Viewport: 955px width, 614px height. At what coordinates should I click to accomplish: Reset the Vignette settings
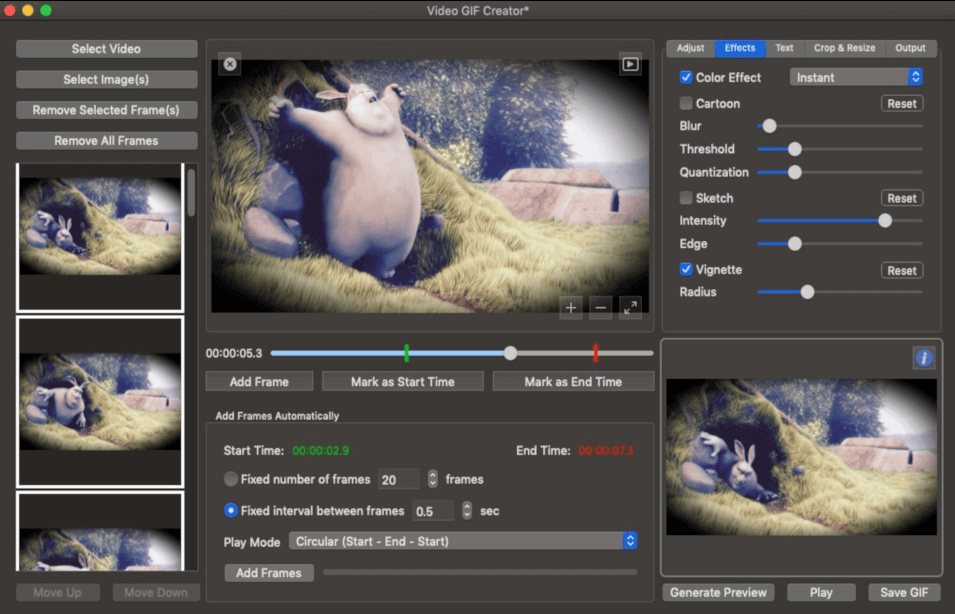click(902, 270)
